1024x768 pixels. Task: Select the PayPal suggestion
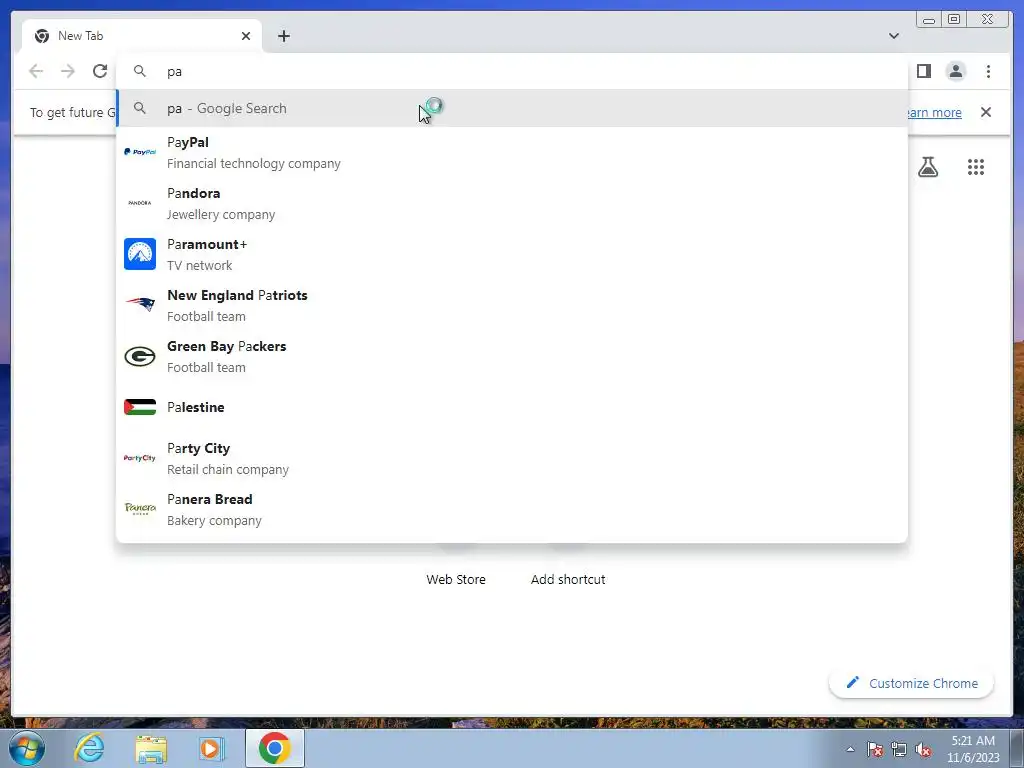(x=512, y=152)
